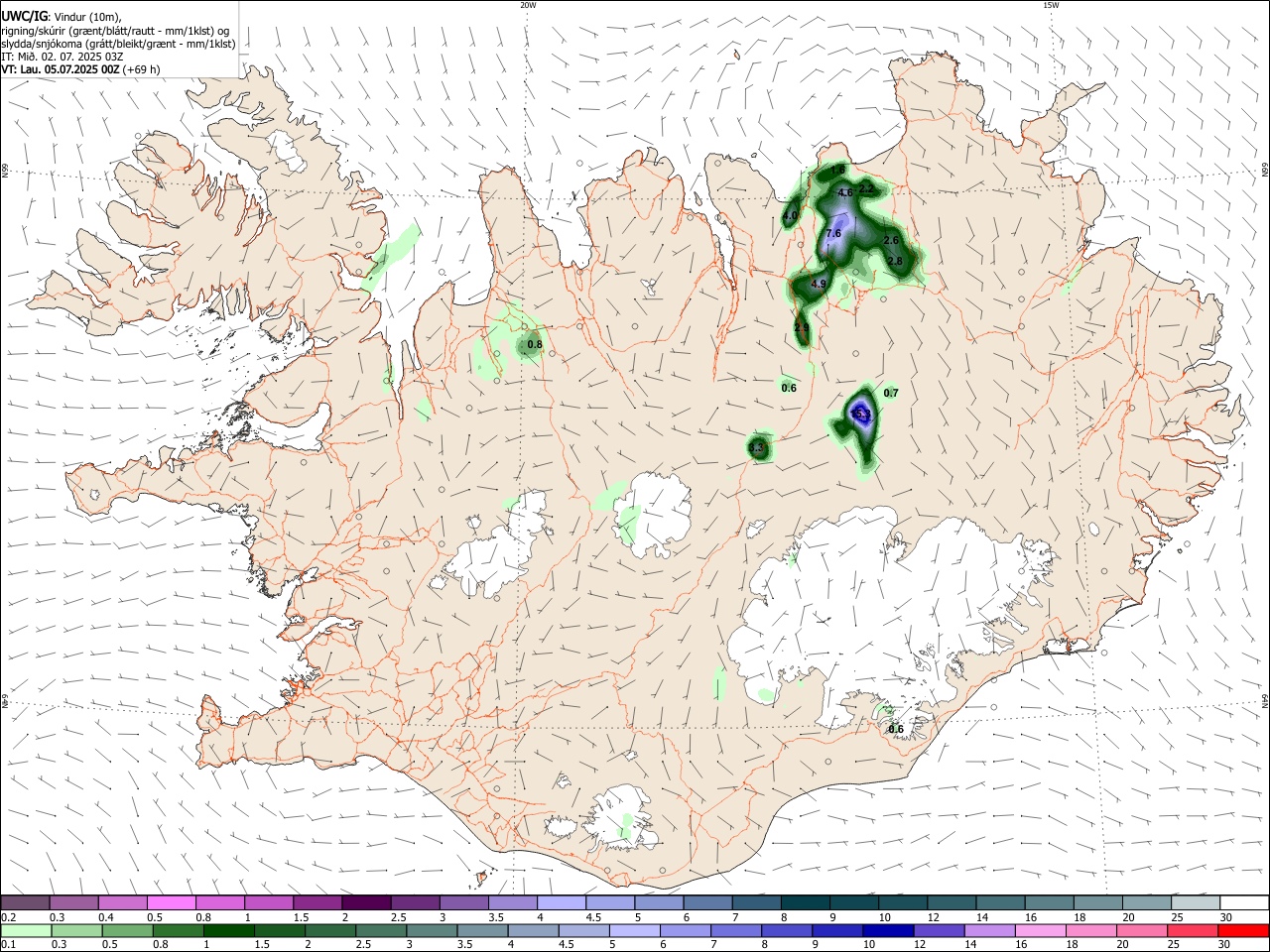The image size is (1270, 952).
Task: Click the dark navy swatch above rain label 10
Action: [886, 931]
